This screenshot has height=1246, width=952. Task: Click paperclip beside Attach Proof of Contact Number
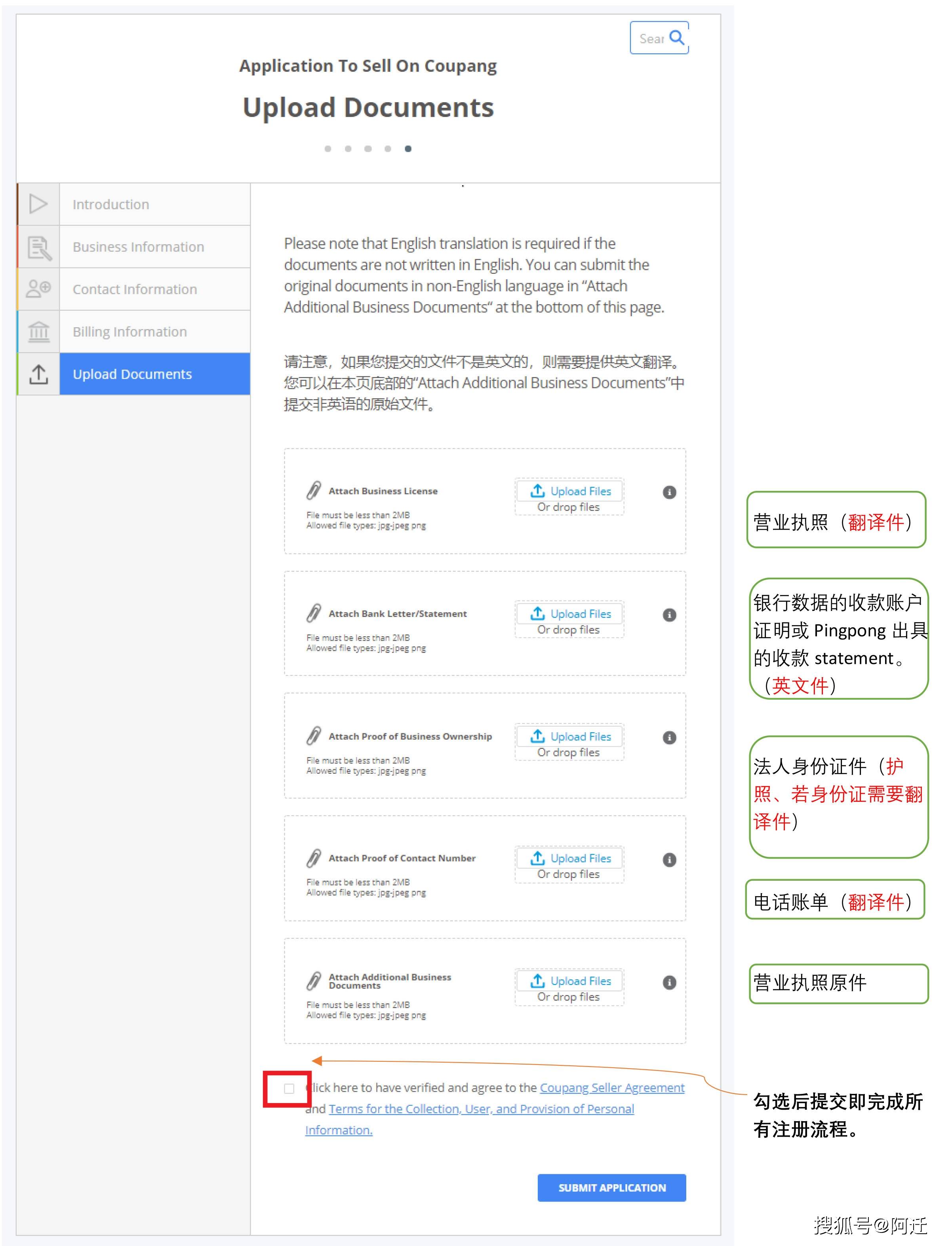[x=313, y=858]
